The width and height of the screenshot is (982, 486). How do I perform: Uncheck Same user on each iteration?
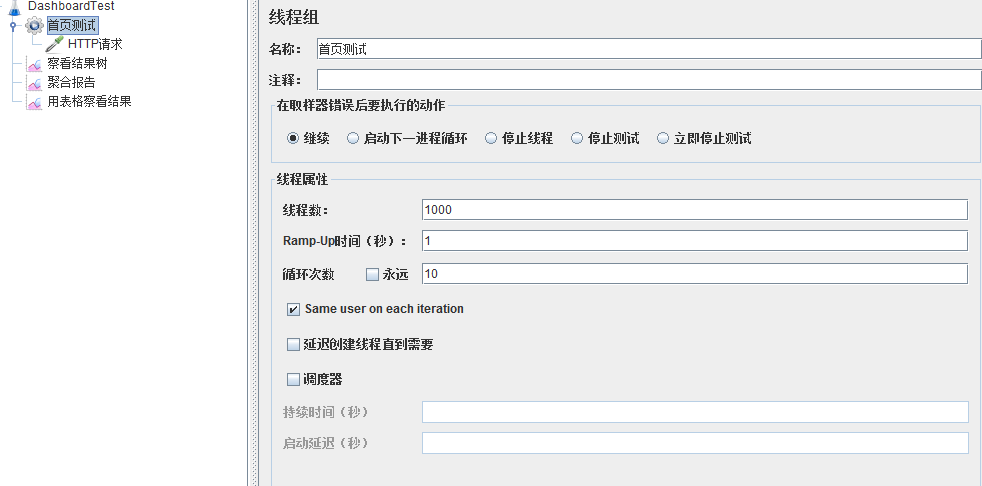pos(293,309)
